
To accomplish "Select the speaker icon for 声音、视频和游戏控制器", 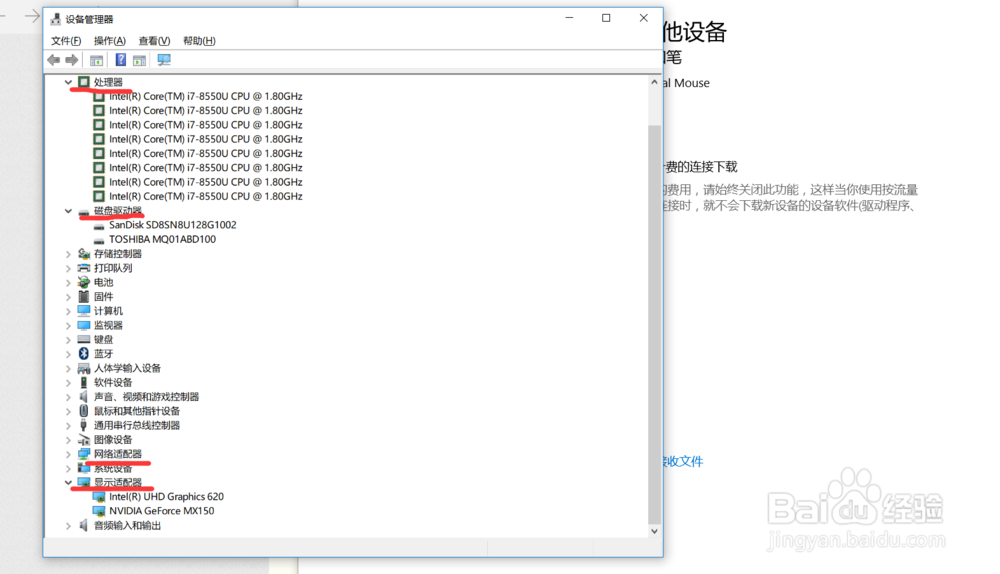I will [x=84, y=397].
